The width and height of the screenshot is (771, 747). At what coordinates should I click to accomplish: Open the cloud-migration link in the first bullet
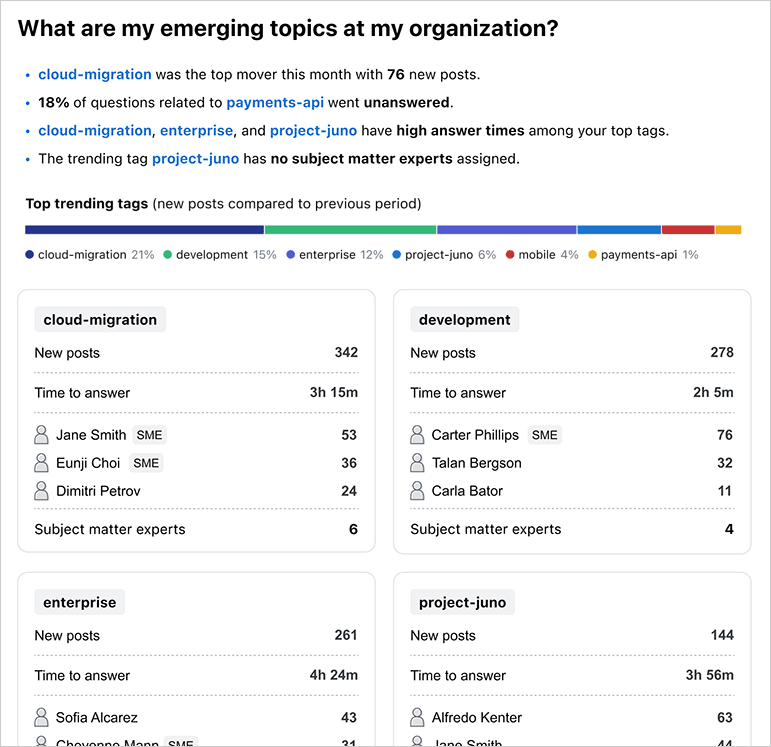95,74
